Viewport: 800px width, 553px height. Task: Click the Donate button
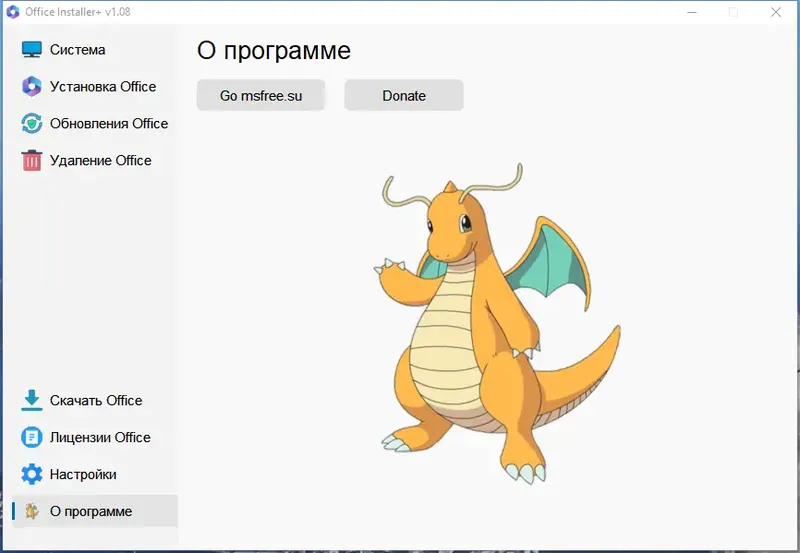(404, 95)
